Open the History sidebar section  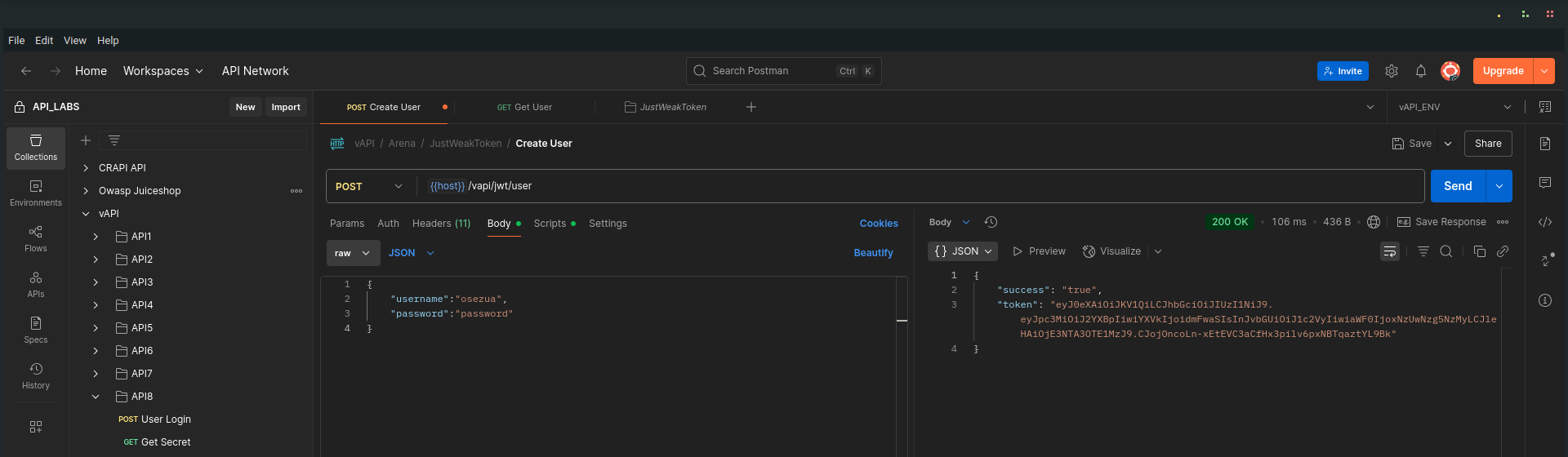(36, 376)
